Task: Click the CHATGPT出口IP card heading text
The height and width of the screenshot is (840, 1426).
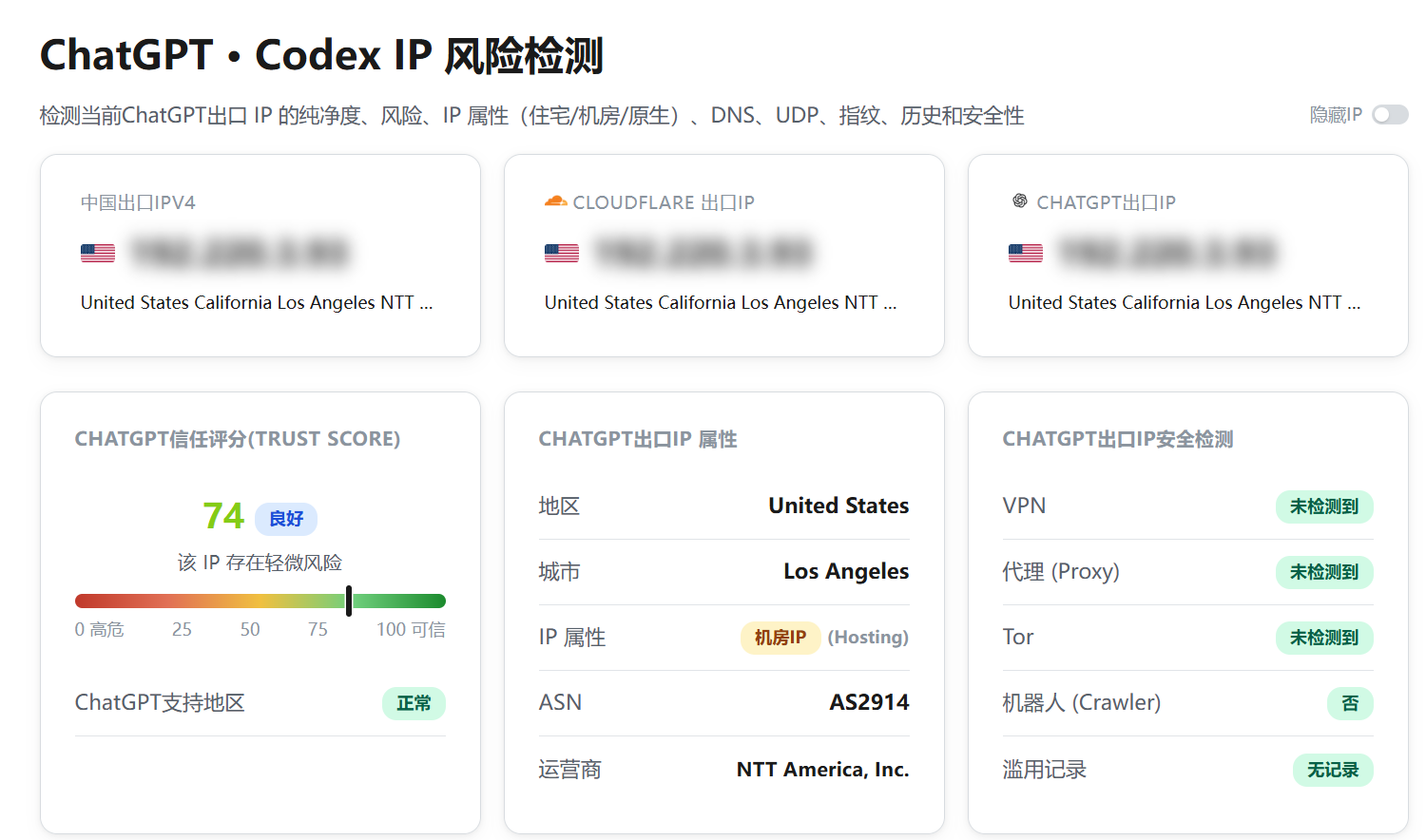Action: [x=1106, y=202]
